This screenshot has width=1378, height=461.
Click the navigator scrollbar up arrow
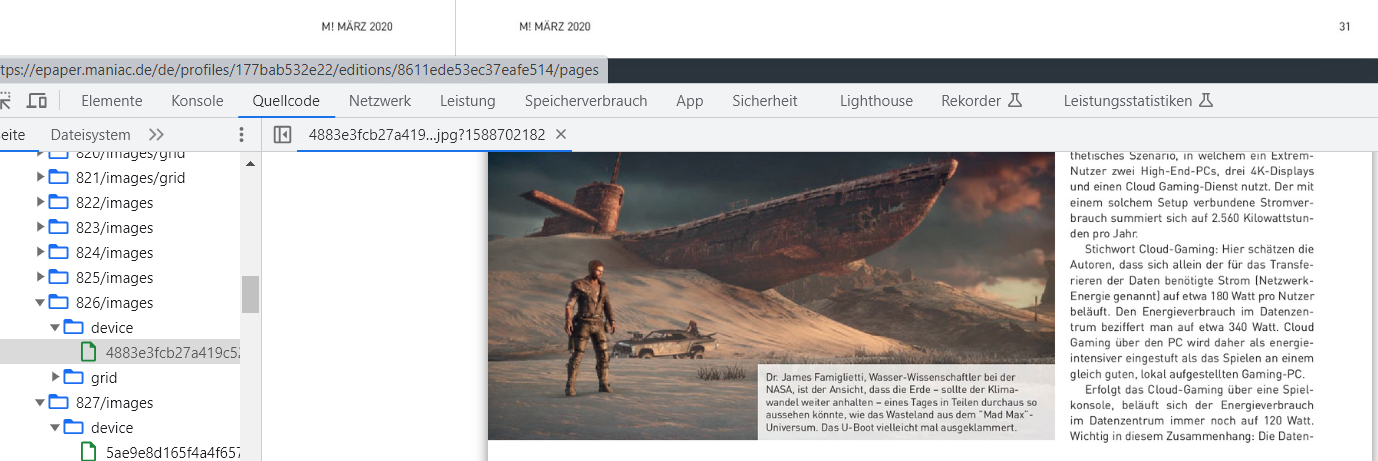[x=250, y=163]
